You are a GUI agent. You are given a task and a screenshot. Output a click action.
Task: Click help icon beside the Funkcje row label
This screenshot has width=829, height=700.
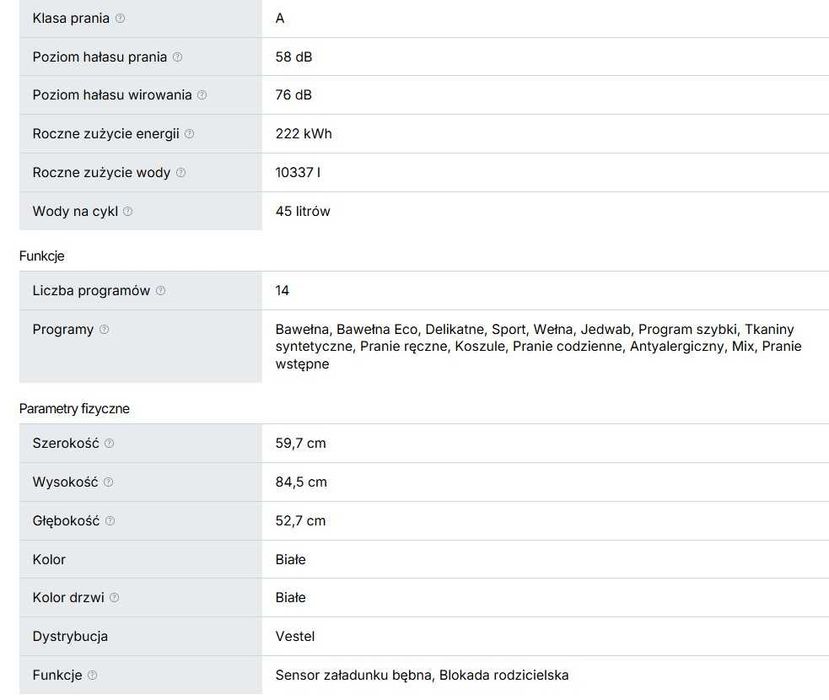(92, 676)
